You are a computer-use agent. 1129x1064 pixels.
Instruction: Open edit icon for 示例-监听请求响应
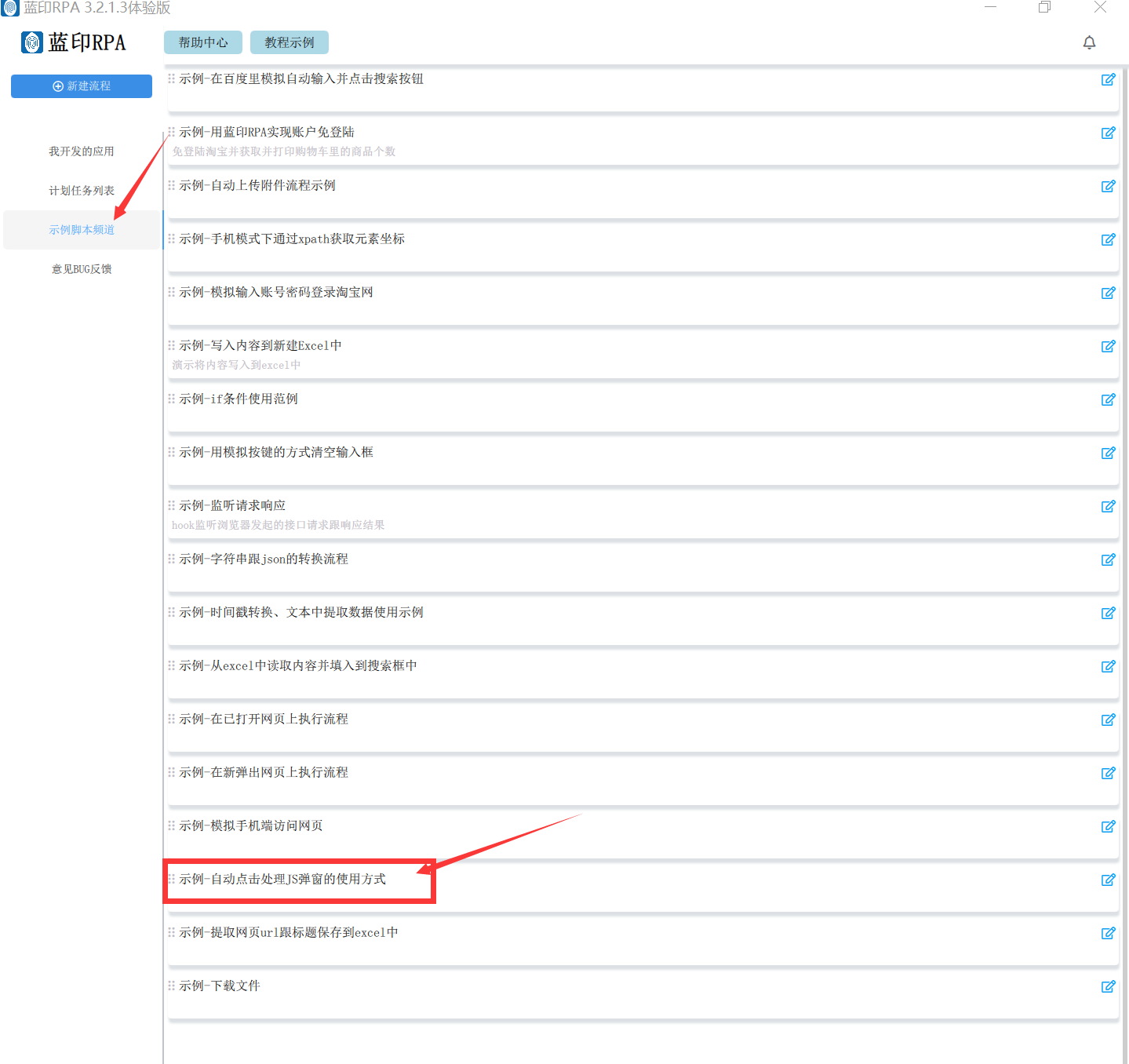point(1108,506)
